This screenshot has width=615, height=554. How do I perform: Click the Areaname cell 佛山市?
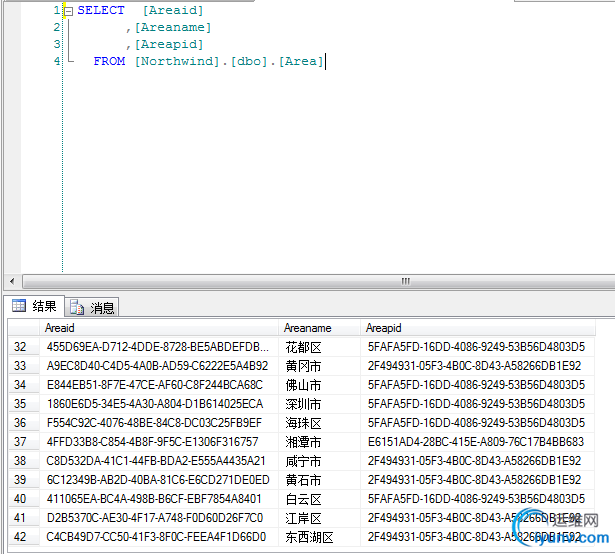point(319,385)
